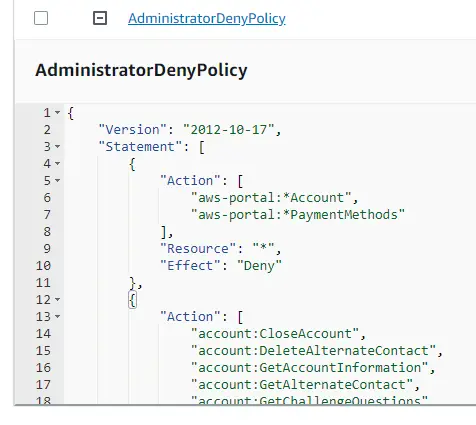Image resolution: width=476 pixels, height=425 pixels.
Task: Fold the code block at line 1
Action: click(58, 113)
